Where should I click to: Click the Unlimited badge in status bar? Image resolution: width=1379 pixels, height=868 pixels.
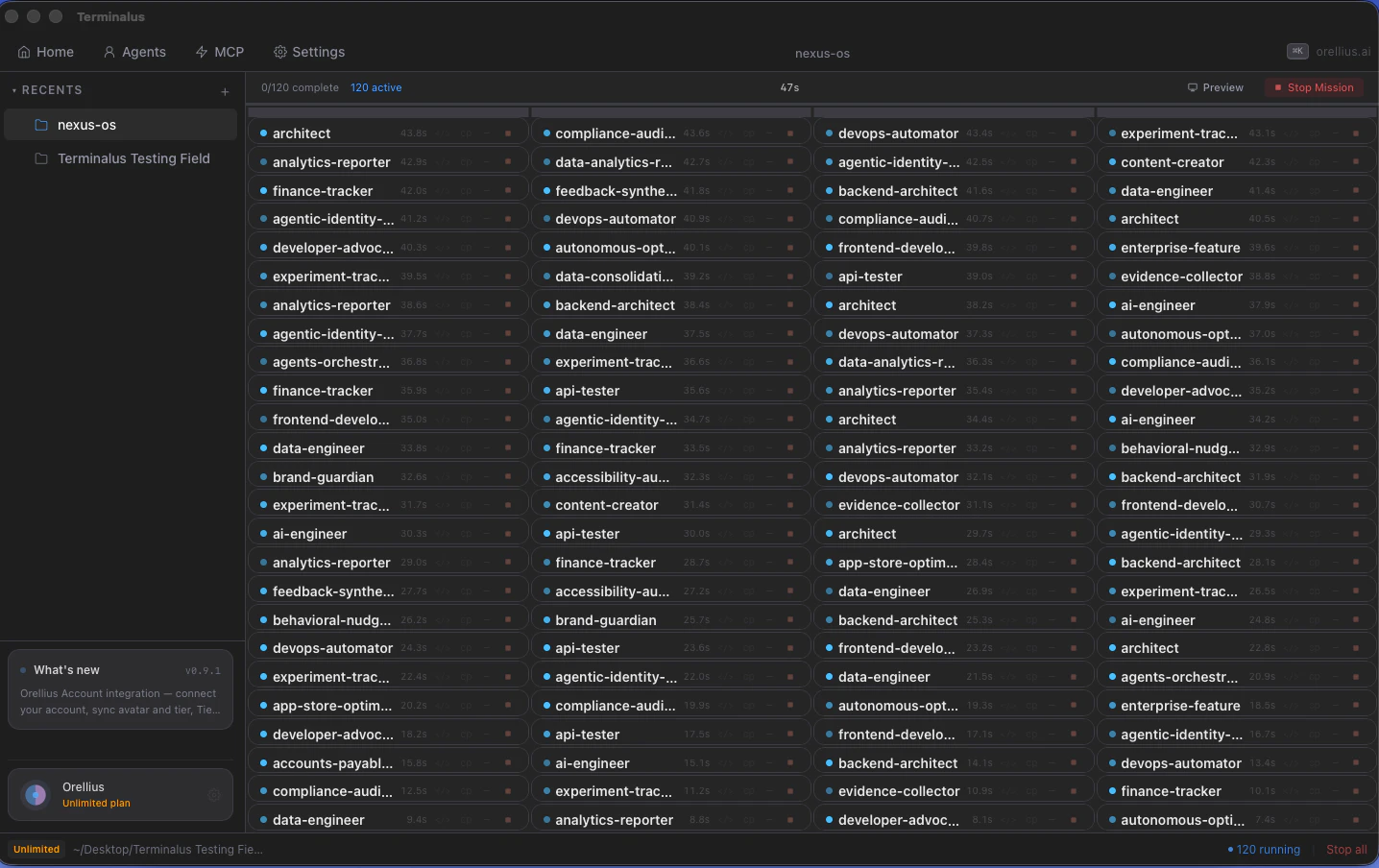36,850
